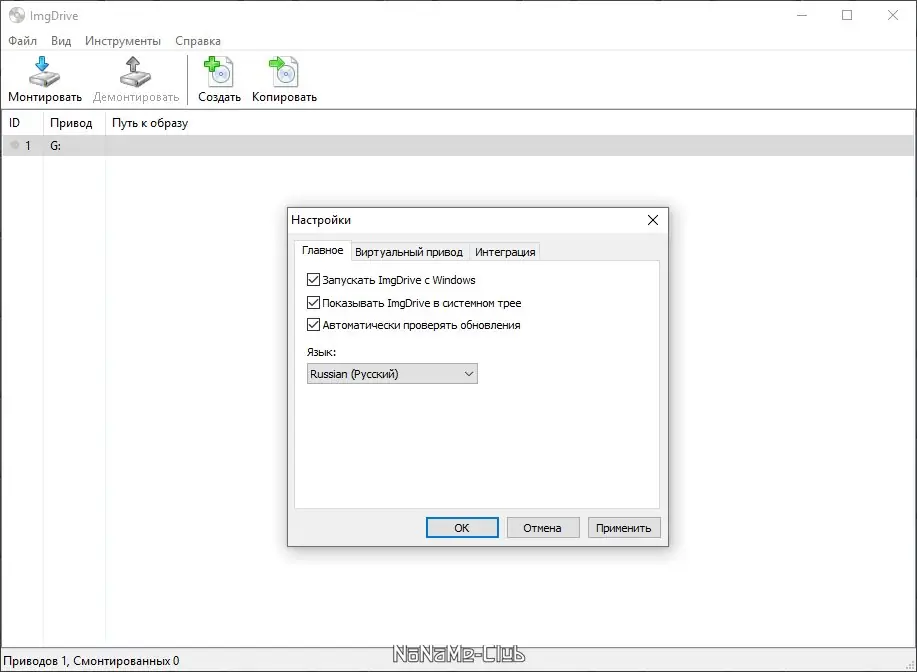917x672 pixels.
Task: Open the Язык language dropdown
Action: 392,374
